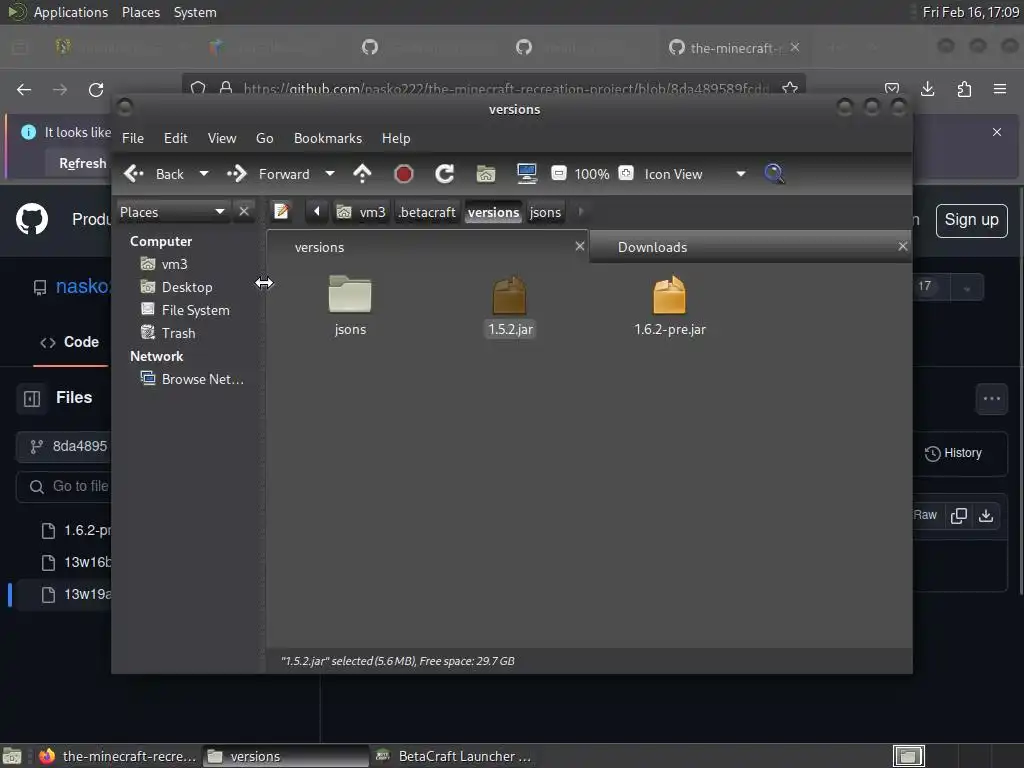The width and height of the screenshot is (1024, 768).
Task: Open vm3 in the Places sidebar
Action: [174, 264]
